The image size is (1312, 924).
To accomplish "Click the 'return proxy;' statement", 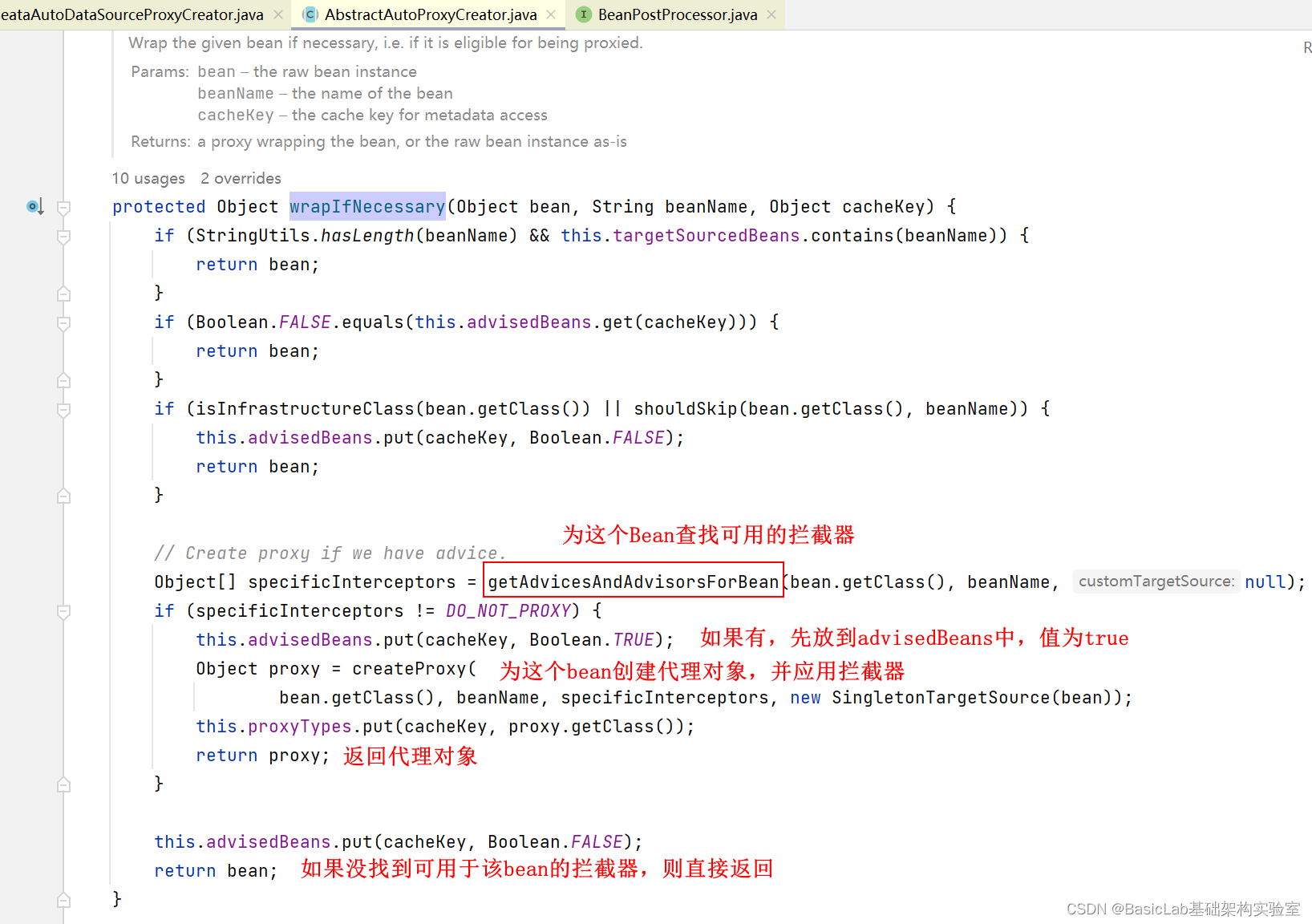I will click(x=263, y=755).
